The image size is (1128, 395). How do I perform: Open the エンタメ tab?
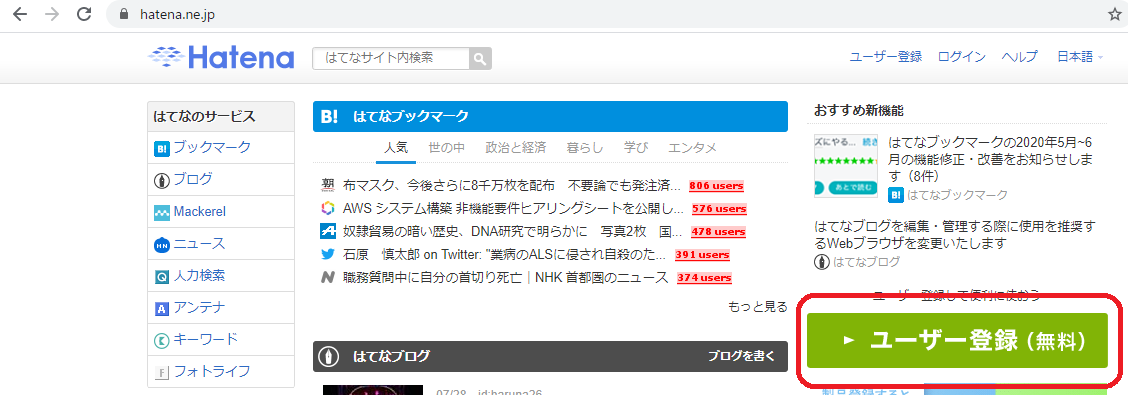692,147
